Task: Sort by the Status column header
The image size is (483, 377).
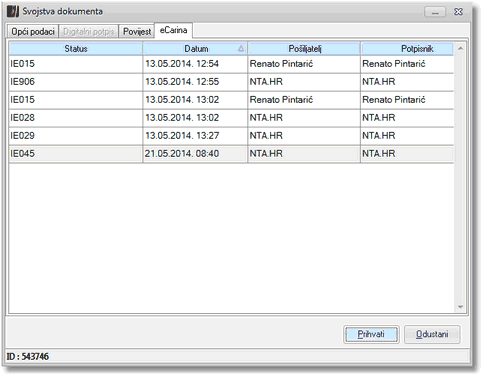Action: click(76, 49)
